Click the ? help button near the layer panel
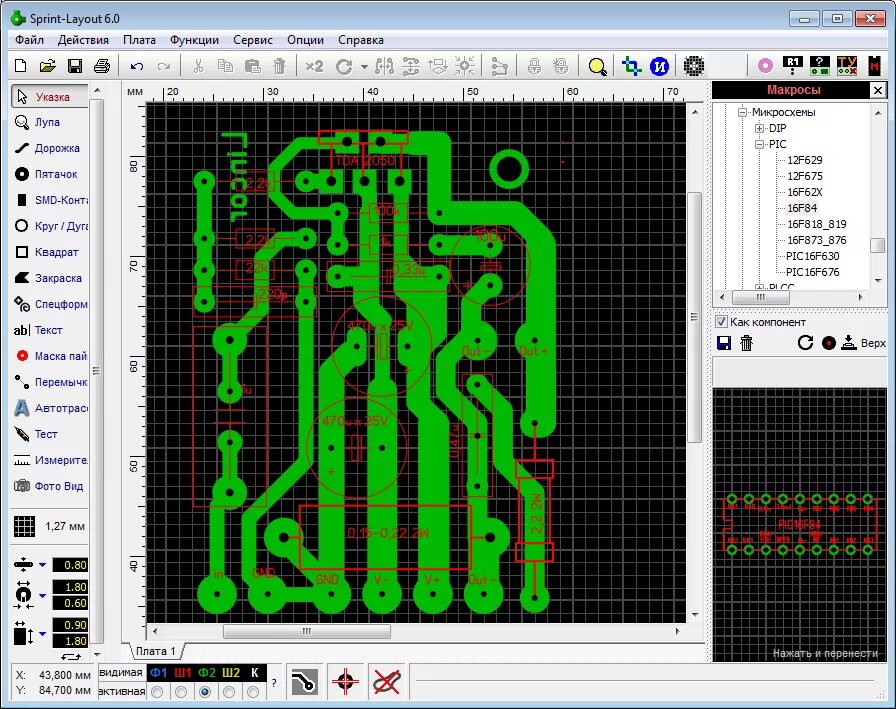 pyautogui.click(x=275, y=684)
